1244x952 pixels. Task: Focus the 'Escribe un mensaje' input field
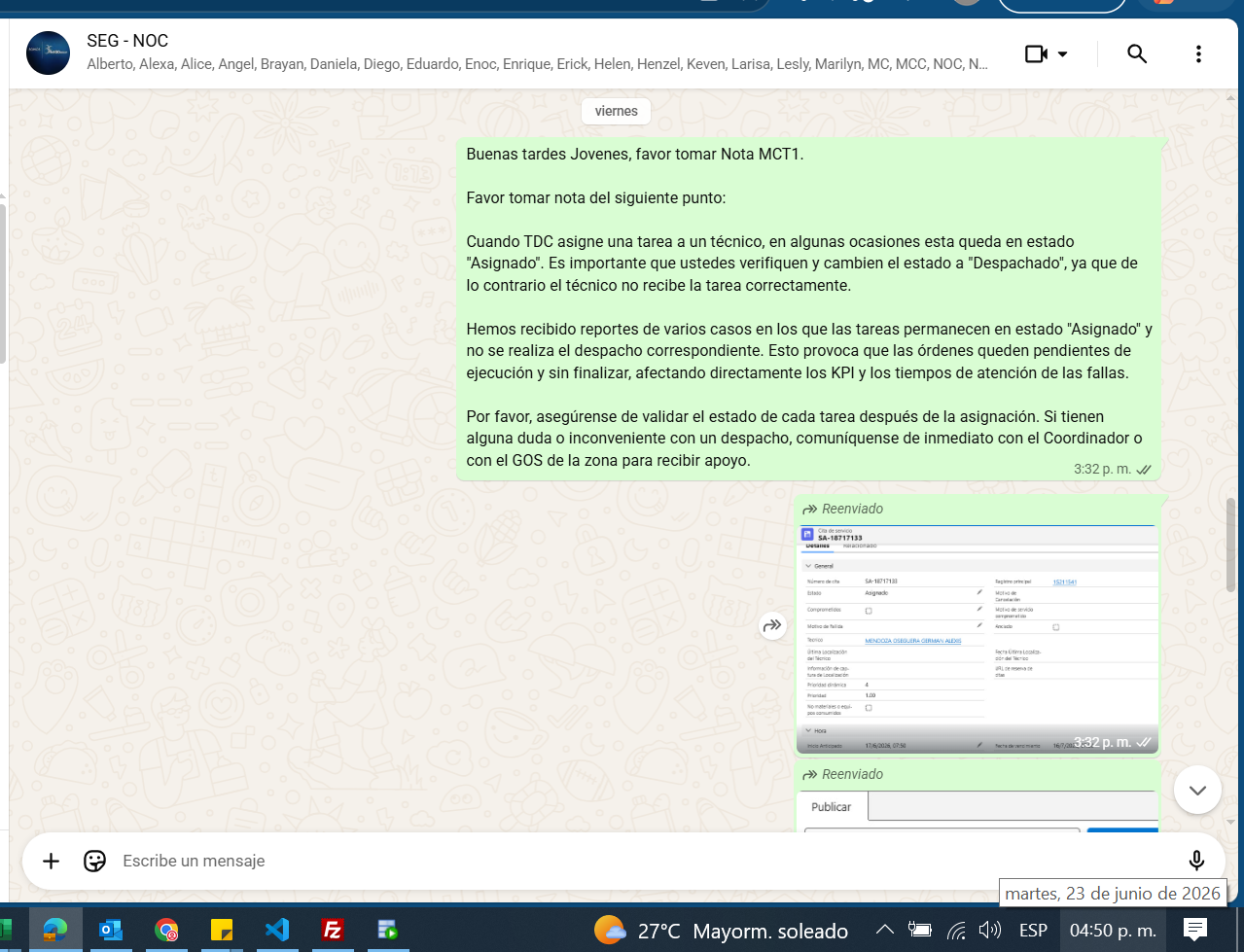pos(642,861)
